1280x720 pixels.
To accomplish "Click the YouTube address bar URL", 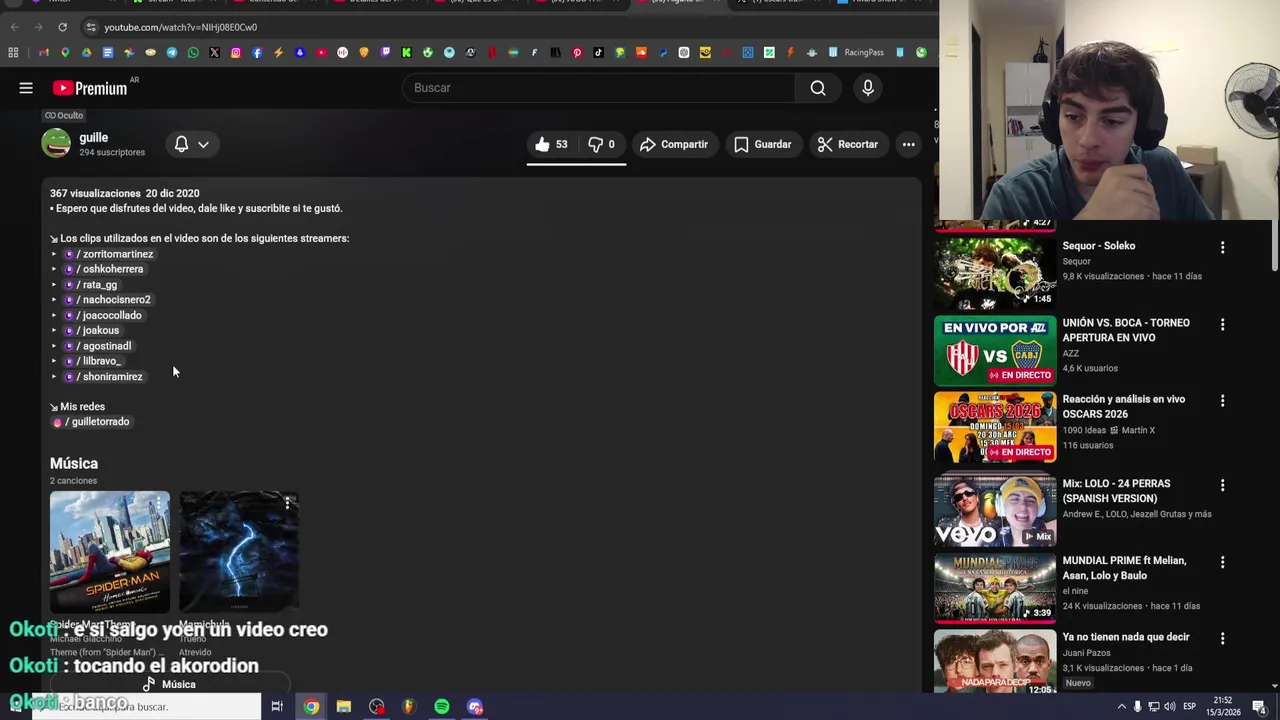I will click(180, 27).
